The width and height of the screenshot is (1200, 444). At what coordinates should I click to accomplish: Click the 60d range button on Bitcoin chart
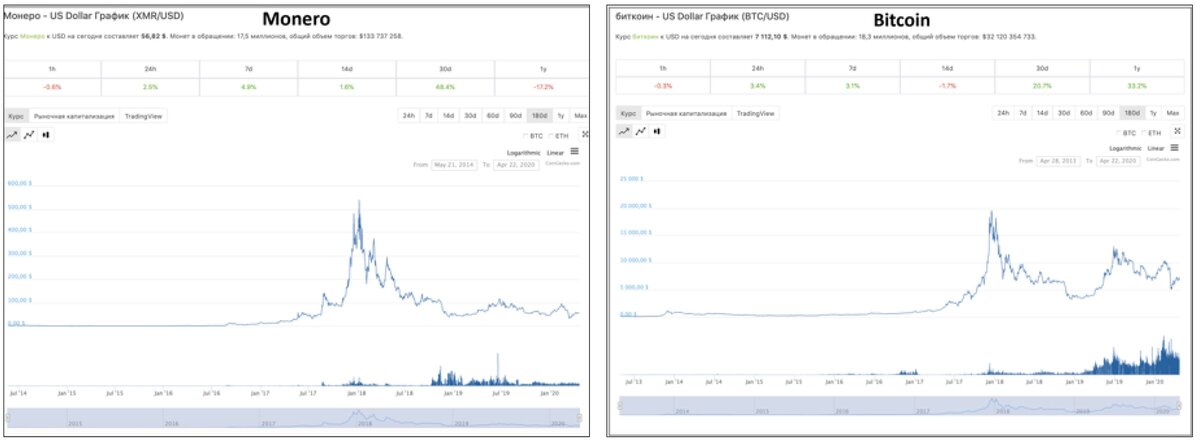pos(1086,113)
